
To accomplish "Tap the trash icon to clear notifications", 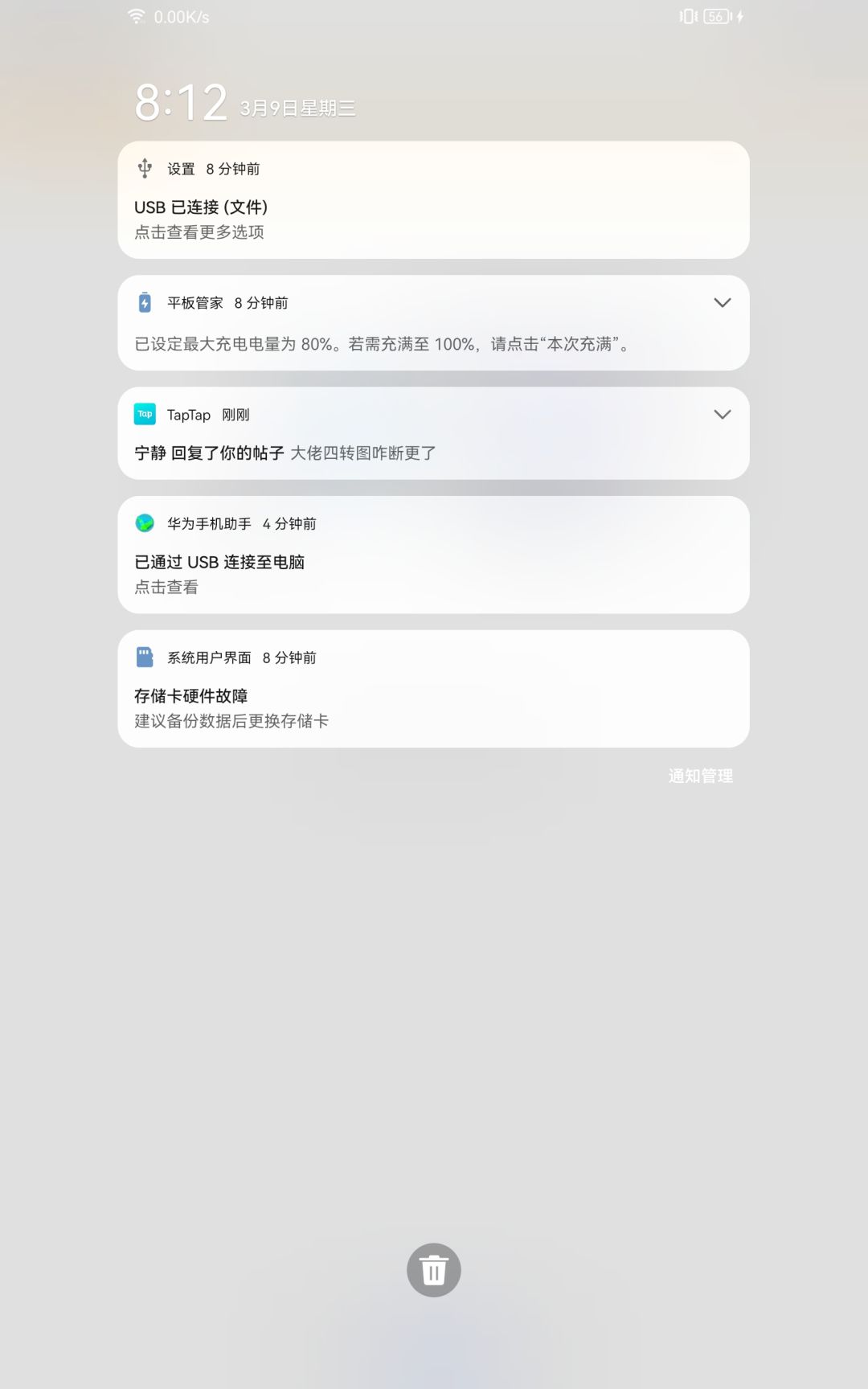I will point(433,1270).
